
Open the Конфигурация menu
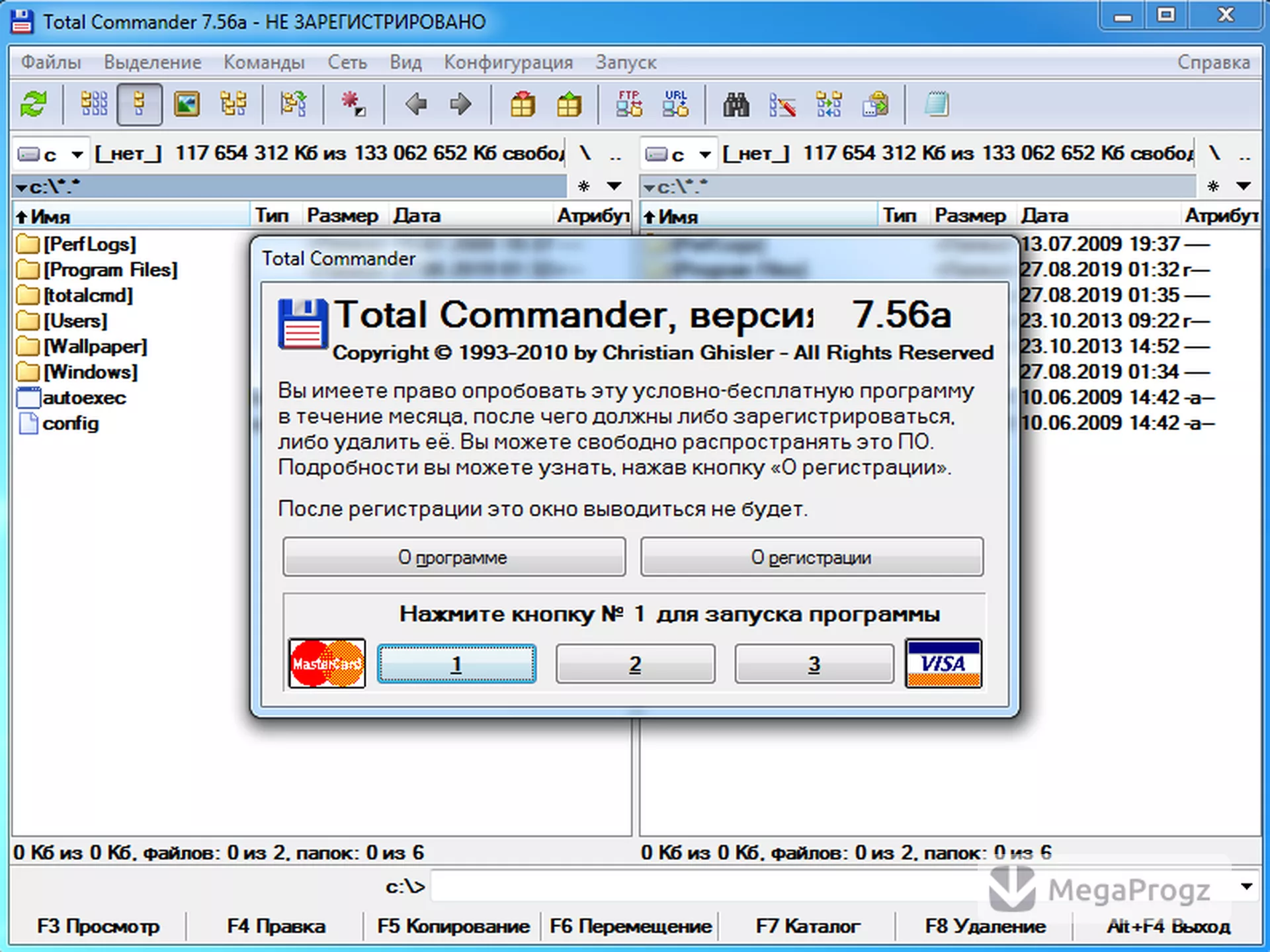[x=508, y=62]
